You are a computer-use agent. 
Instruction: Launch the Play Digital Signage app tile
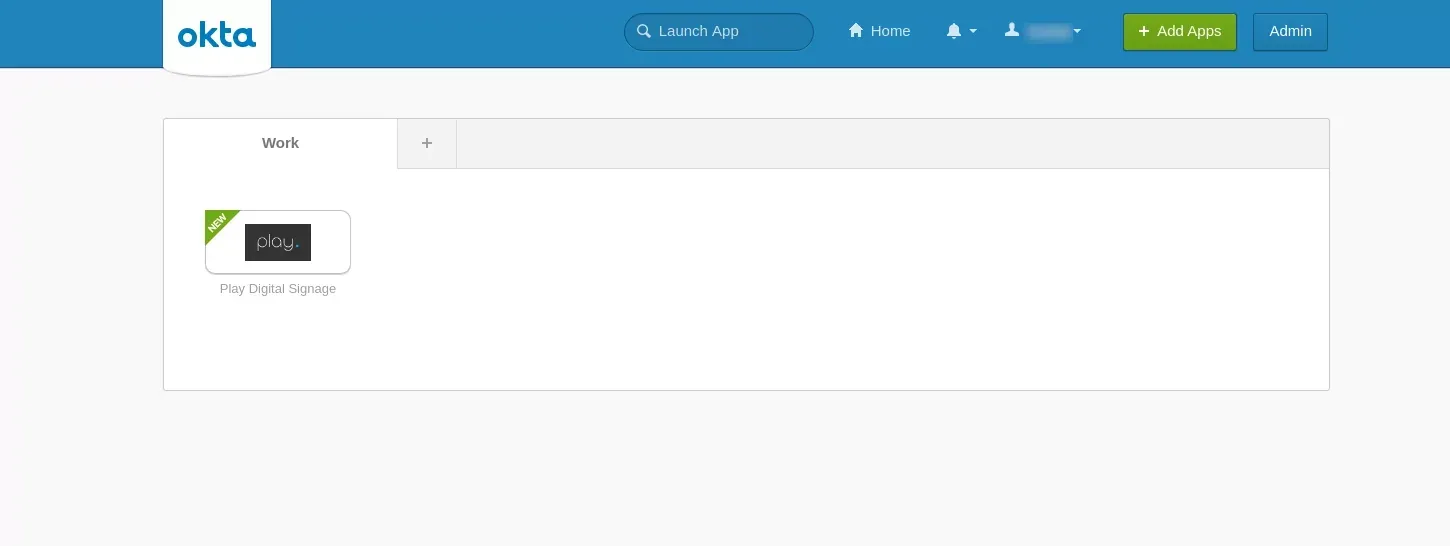click(x=278, y=242)
